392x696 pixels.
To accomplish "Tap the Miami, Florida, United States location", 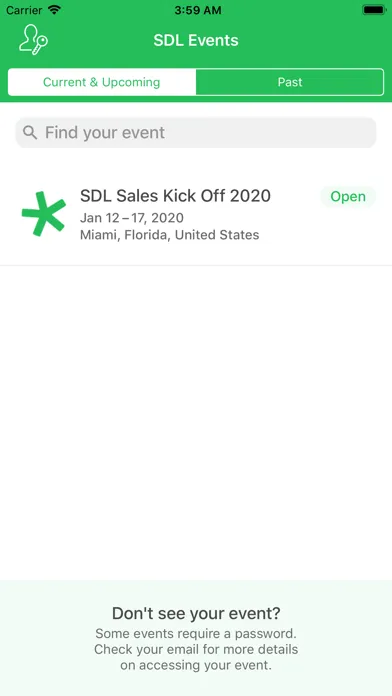I will tap(170, 235).
